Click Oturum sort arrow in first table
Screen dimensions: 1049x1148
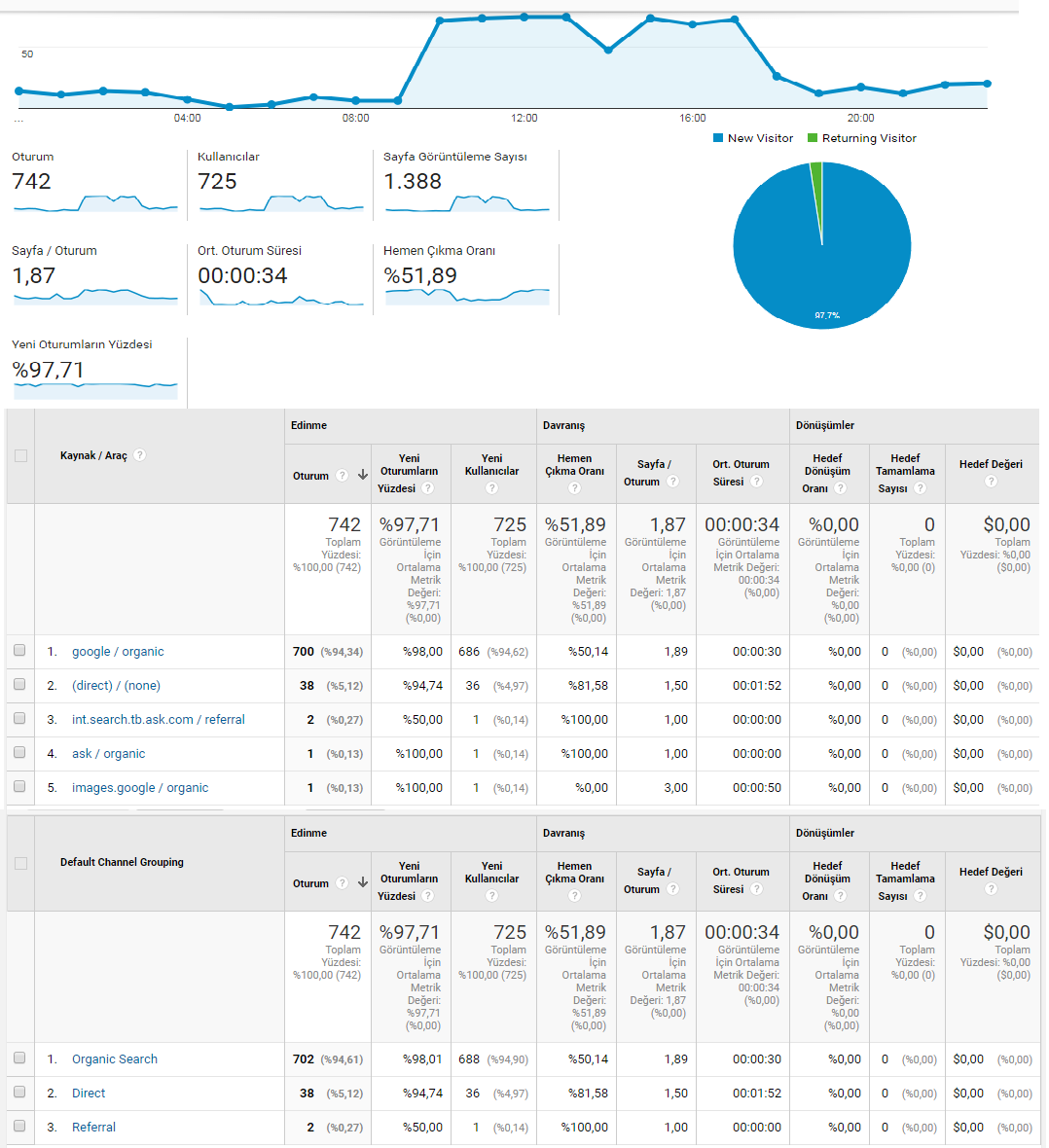click(x=363, y=475)
